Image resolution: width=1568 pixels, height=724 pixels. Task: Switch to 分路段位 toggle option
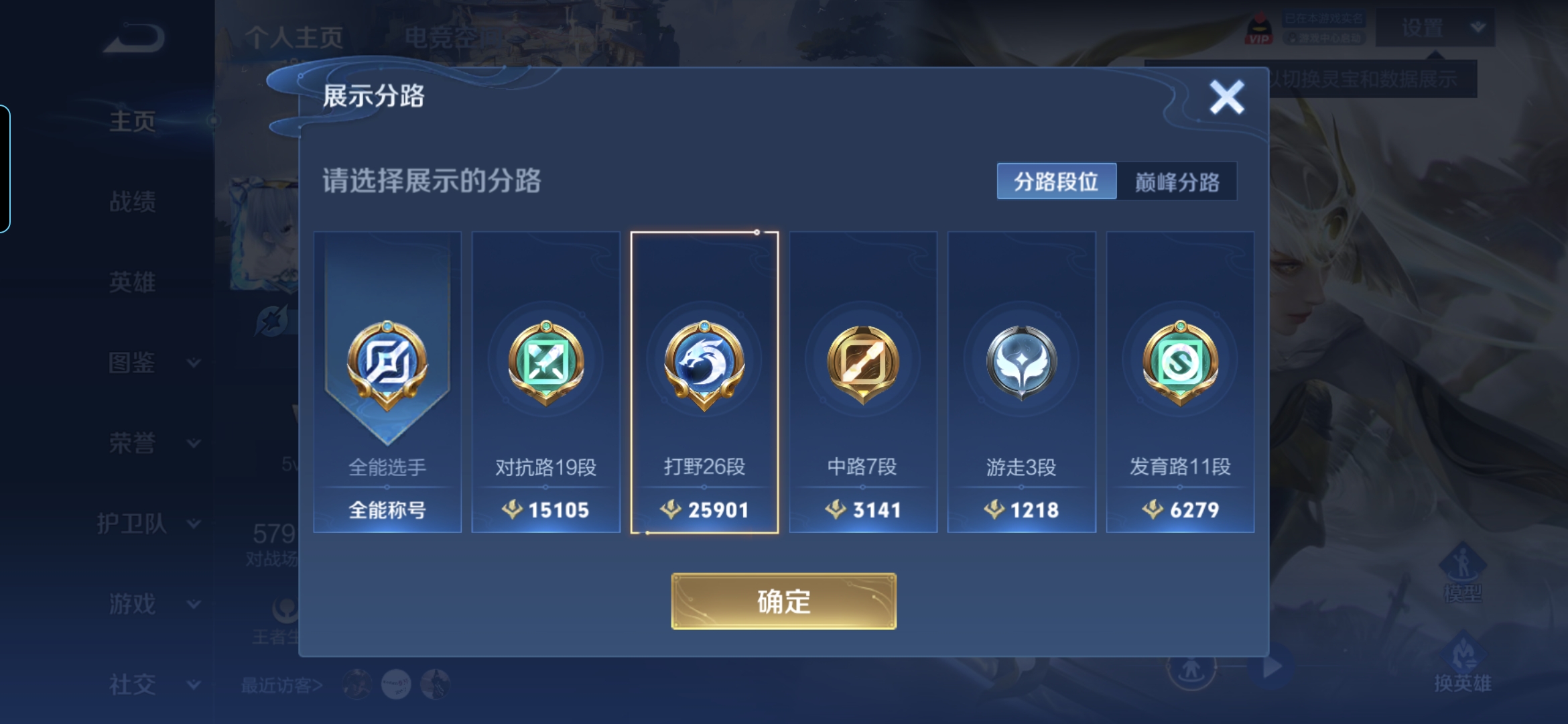pyautogui.click(x=1056, y=181)
